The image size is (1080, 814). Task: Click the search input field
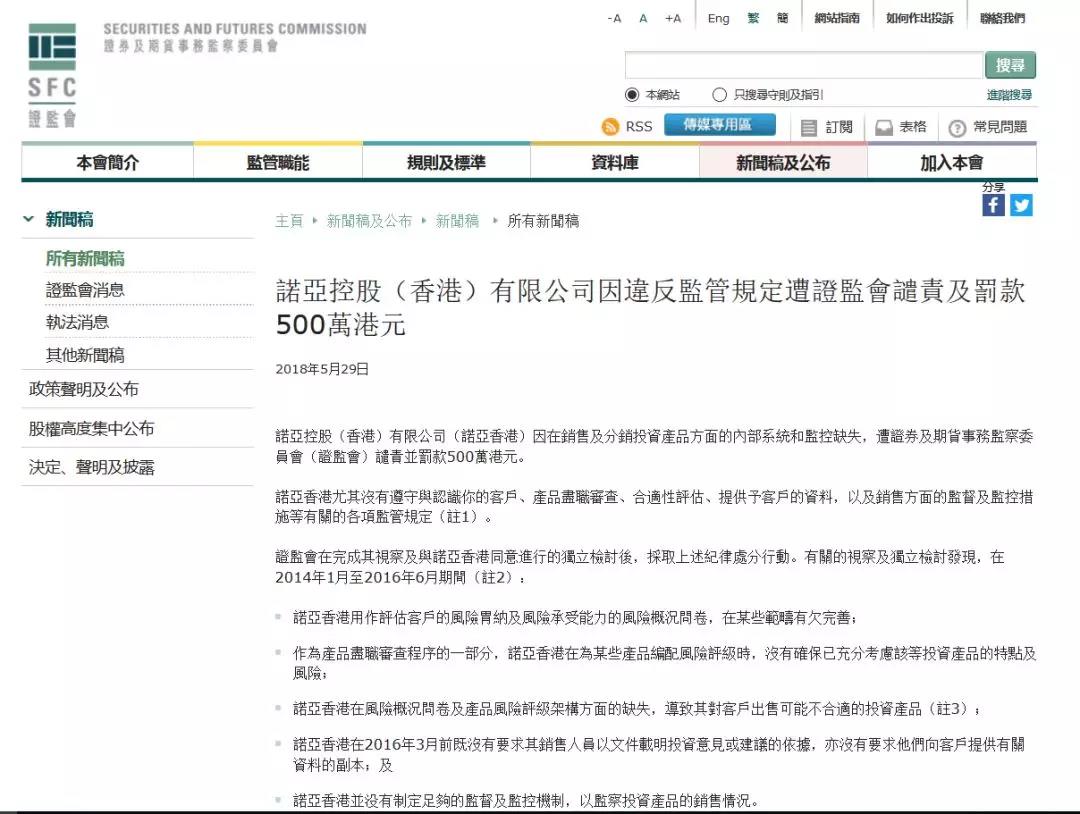(804, 65)
